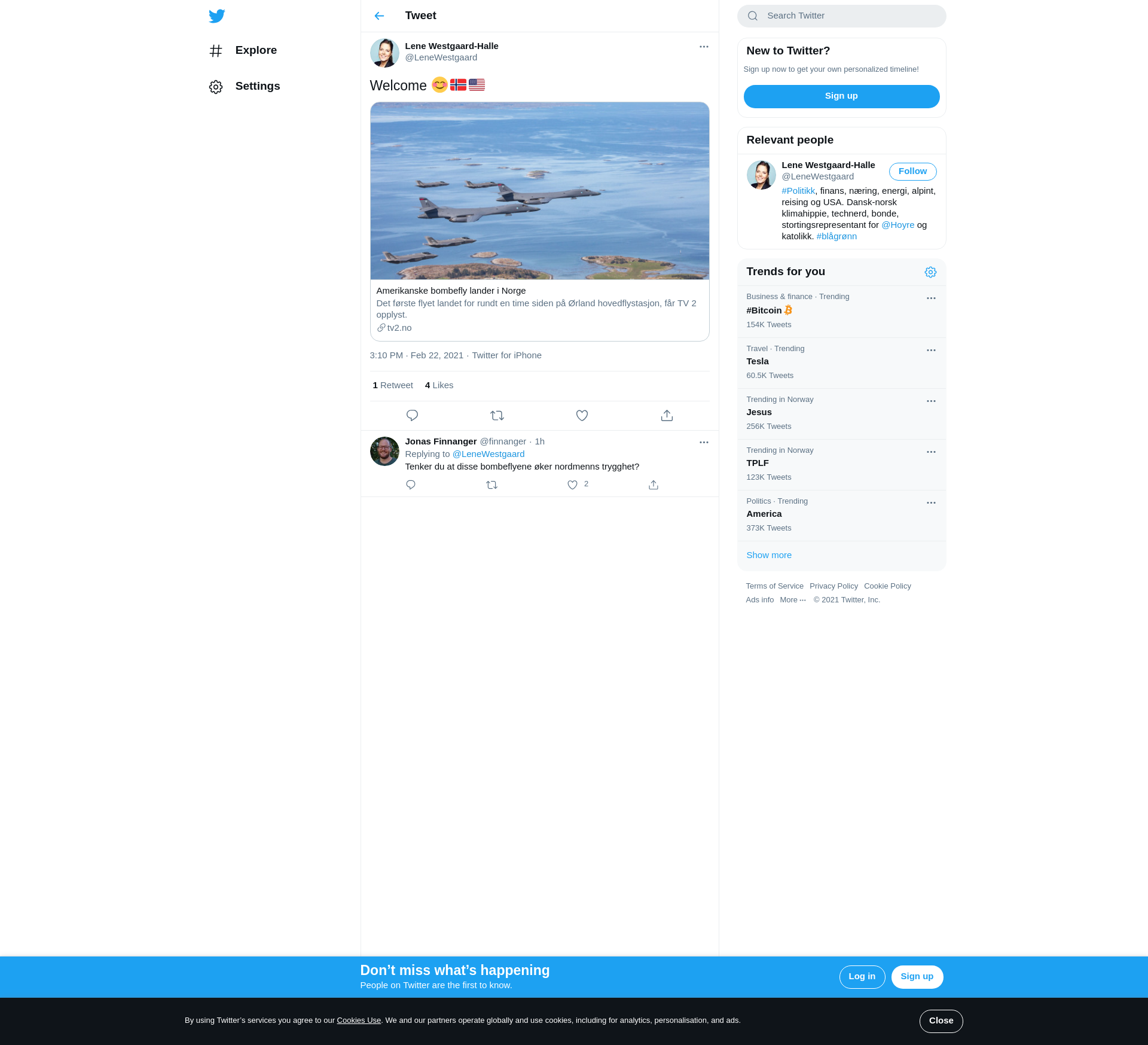Open Ads info link
This screenshot has width=1148, height=1045.
[759, 600]
